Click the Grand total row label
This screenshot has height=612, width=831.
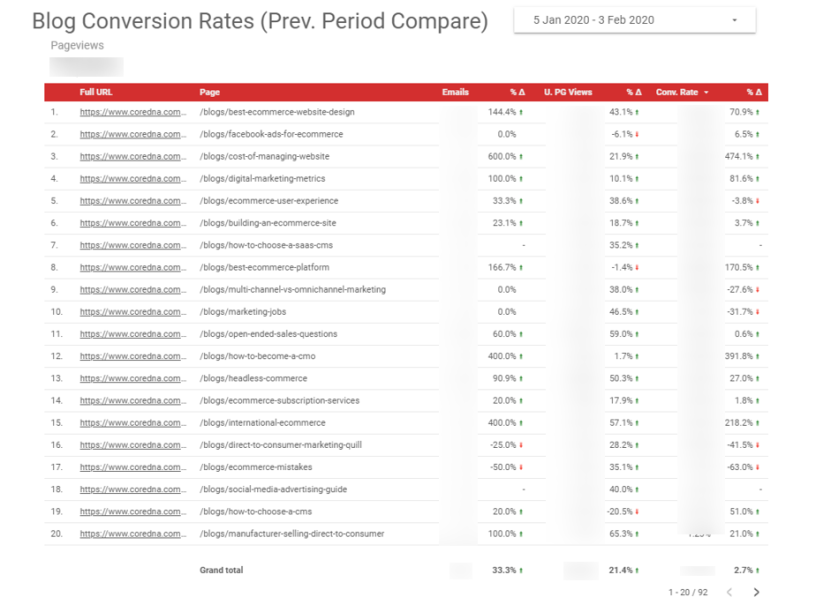click(x=221, y=571)
